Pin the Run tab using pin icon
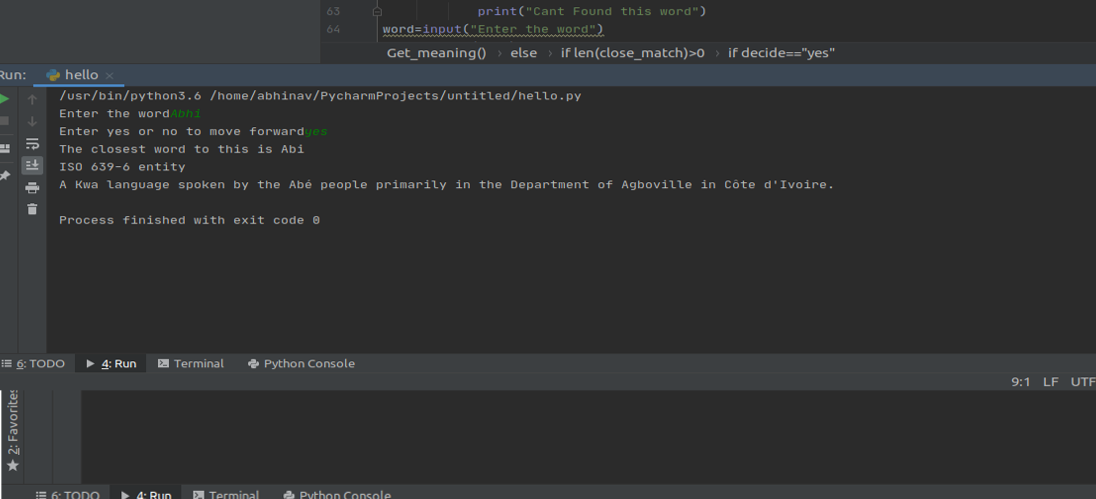 [4, 175]
